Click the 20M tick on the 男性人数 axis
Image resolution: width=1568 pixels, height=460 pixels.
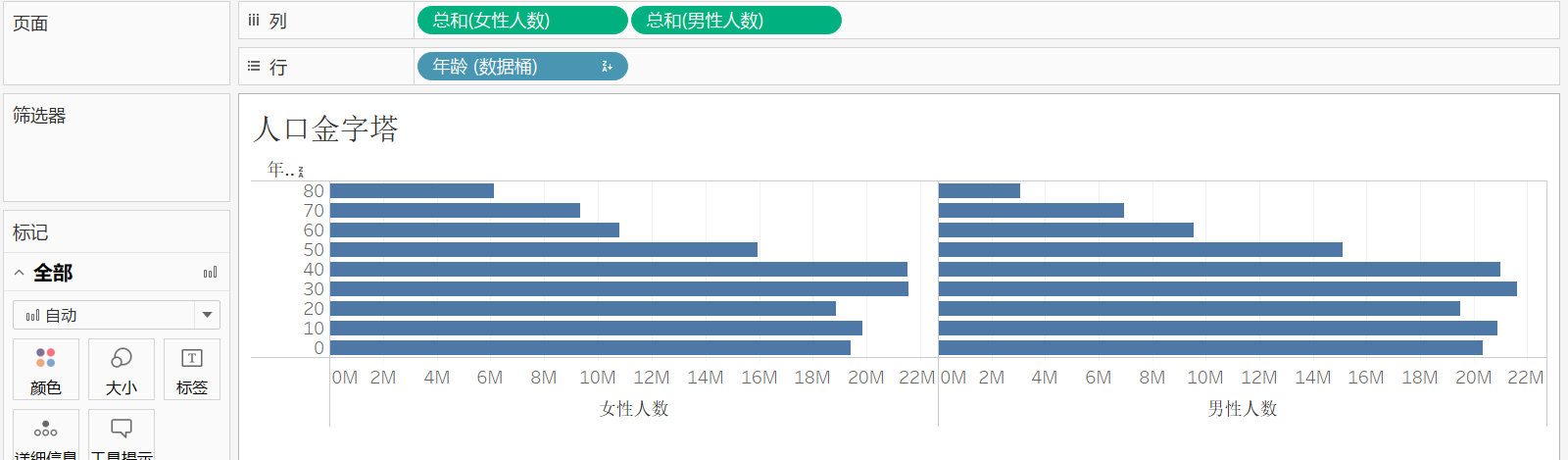pyautogui.click(x=1473, y=378)
